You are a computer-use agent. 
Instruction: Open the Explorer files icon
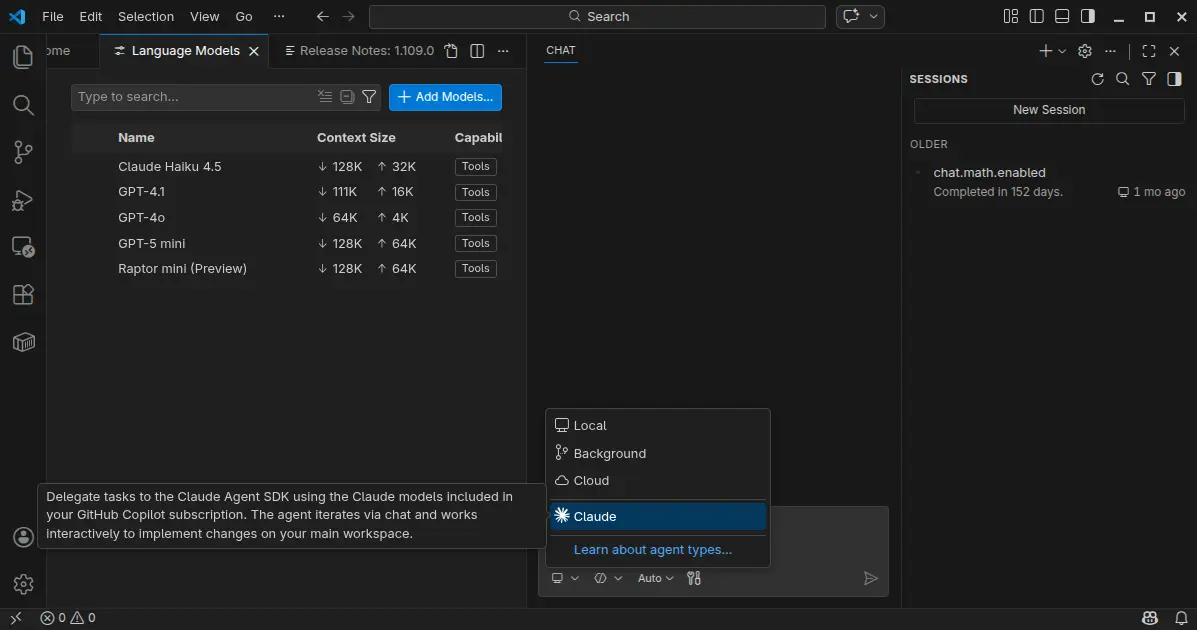[x=23, y=57]
